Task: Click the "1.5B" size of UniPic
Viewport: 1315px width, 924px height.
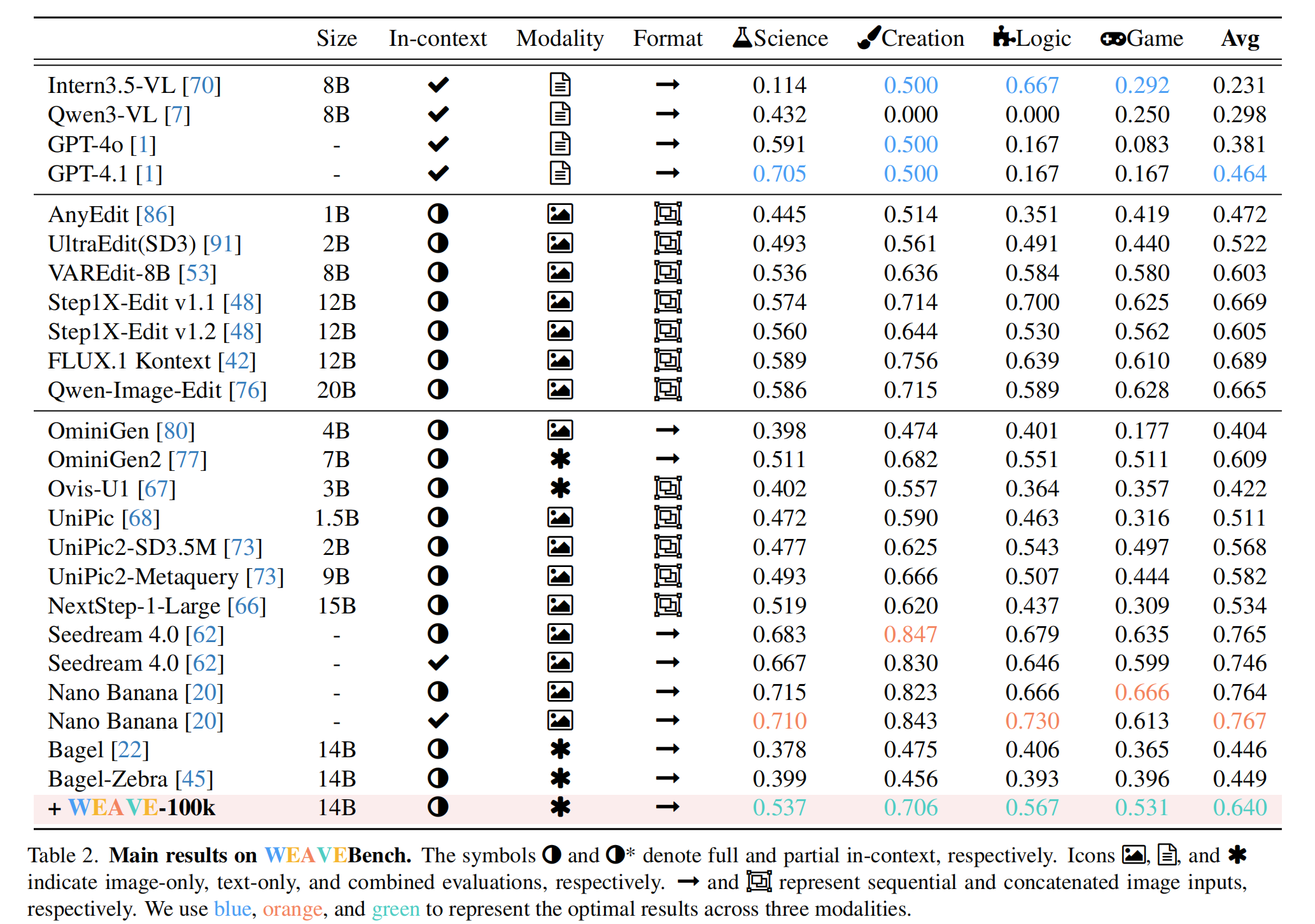Action: point(337,518)
